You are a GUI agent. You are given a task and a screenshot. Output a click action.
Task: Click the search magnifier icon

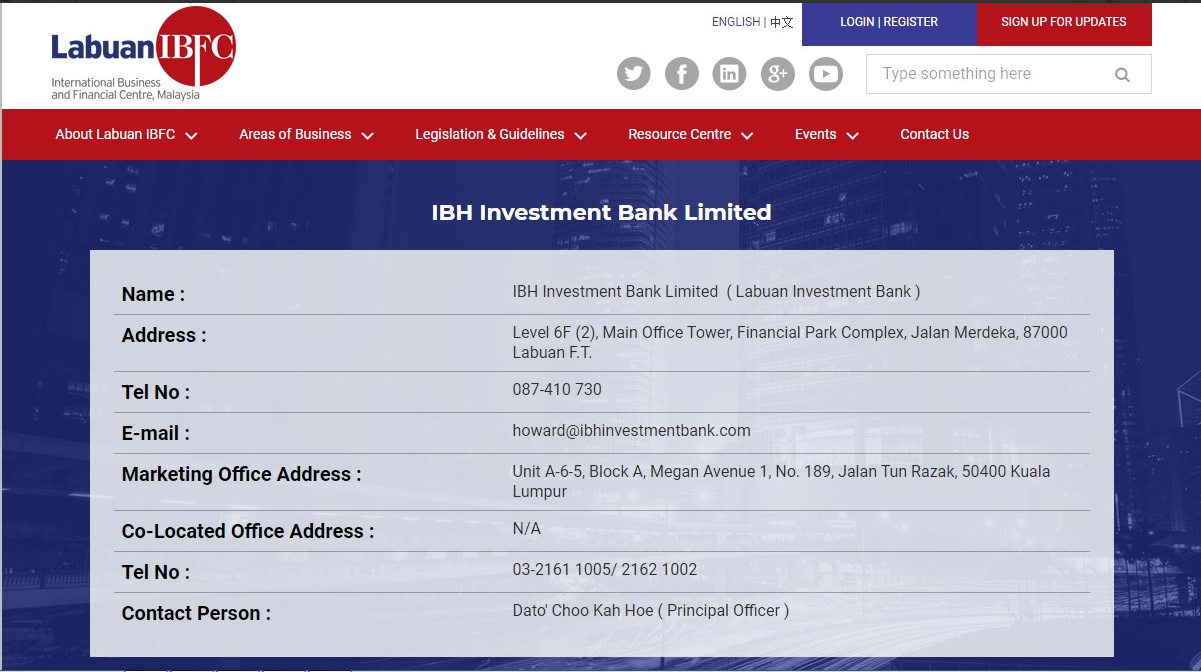point(1122,73)
